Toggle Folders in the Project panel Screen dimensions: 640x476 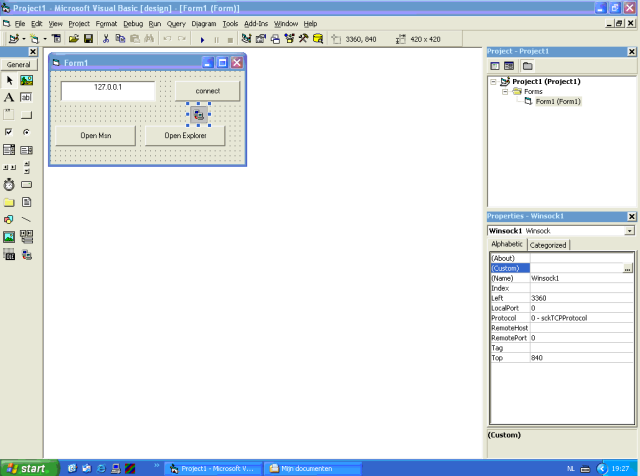(x=527, y=66)
